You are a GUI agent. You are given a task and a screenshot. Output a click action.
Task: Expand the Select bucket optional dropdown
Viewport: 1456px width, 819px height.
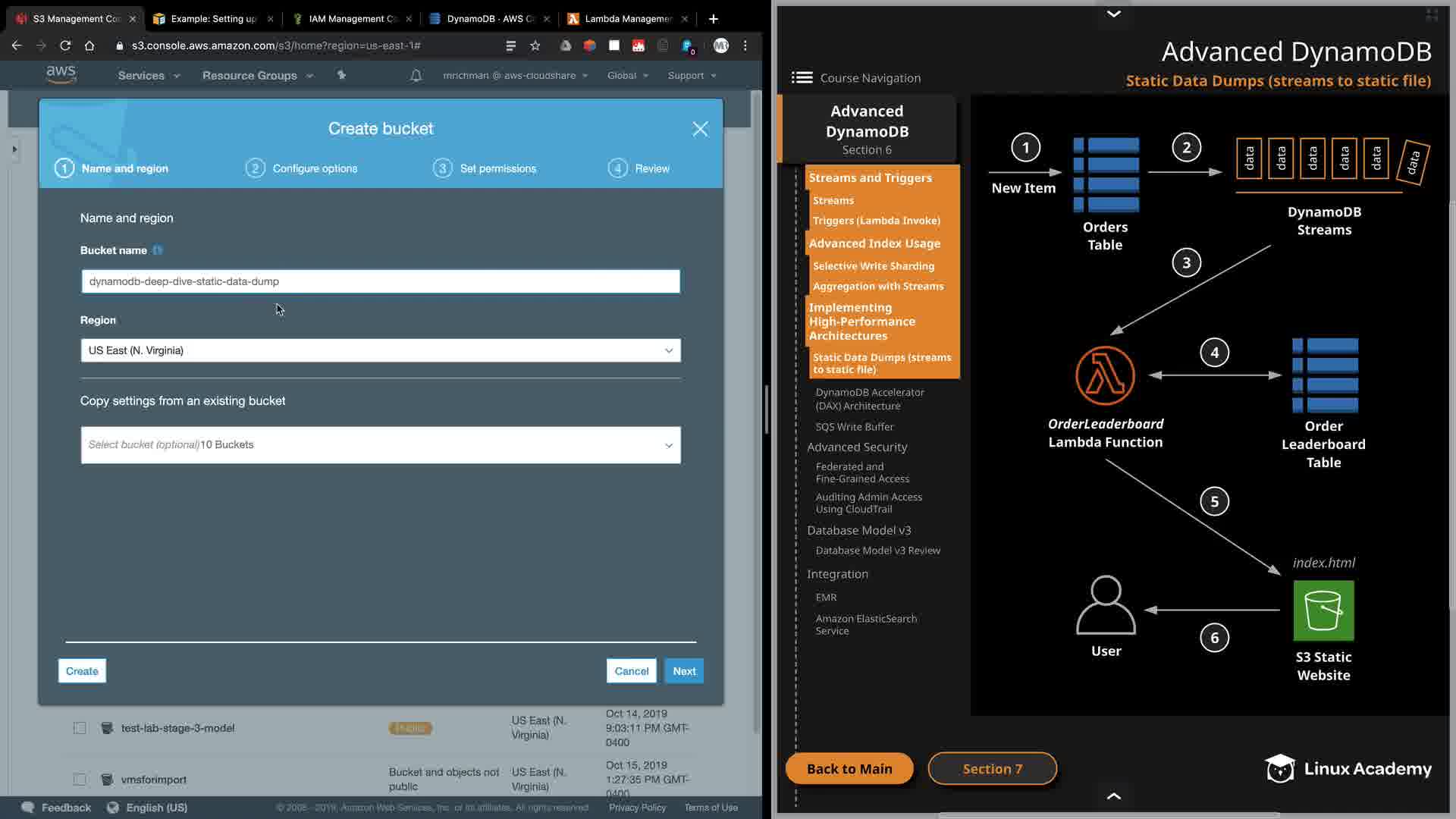pos(381,445)
